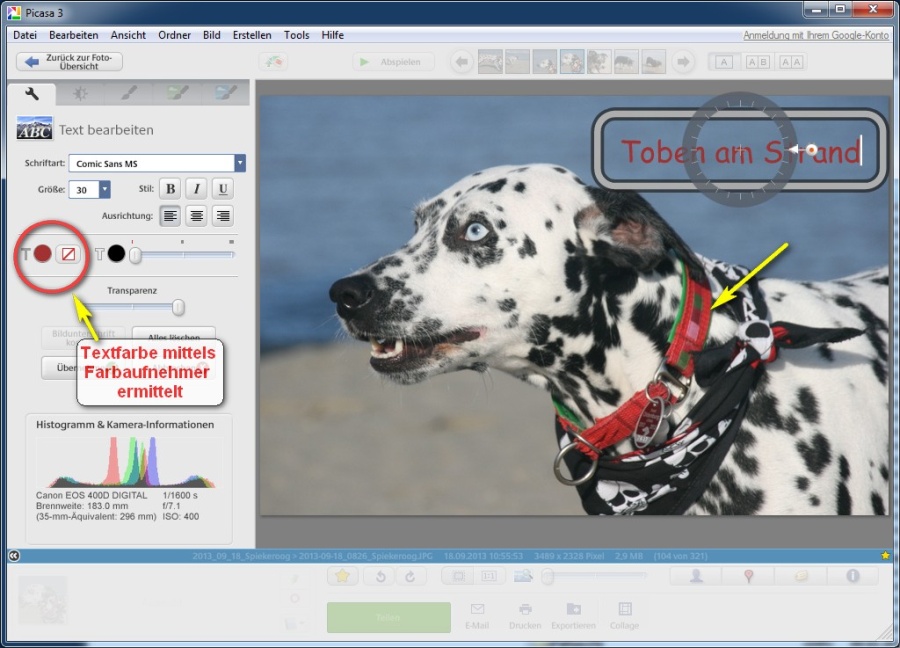Expand the Größe font size dropdown
The height and width of the screenshot is (648, 900).
(104, 189)
